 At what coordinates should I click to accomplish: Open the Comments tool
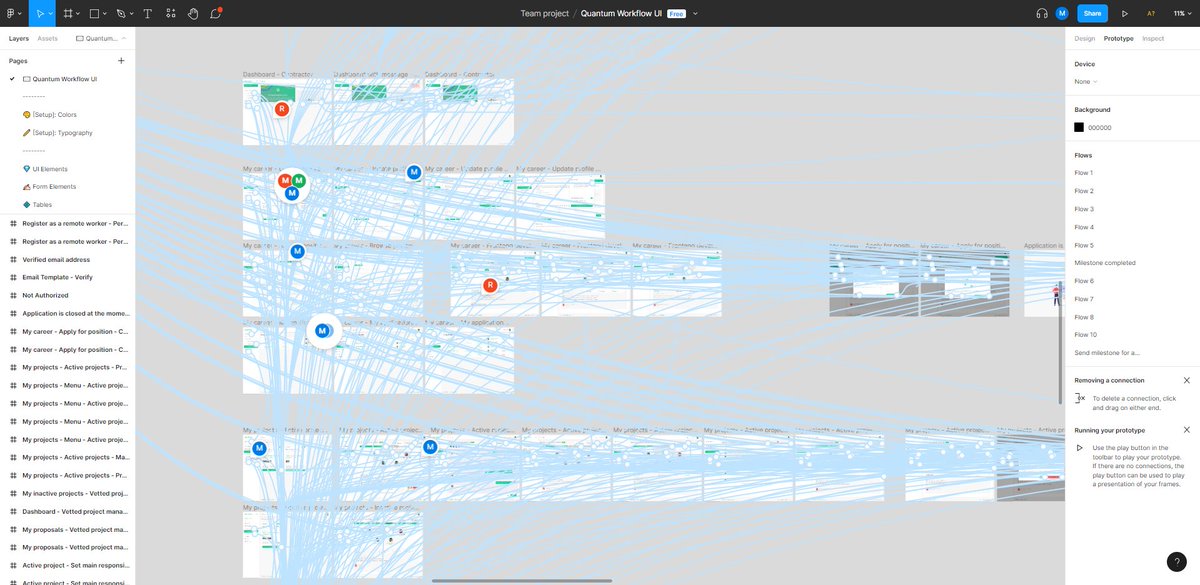tap(216, 13)
